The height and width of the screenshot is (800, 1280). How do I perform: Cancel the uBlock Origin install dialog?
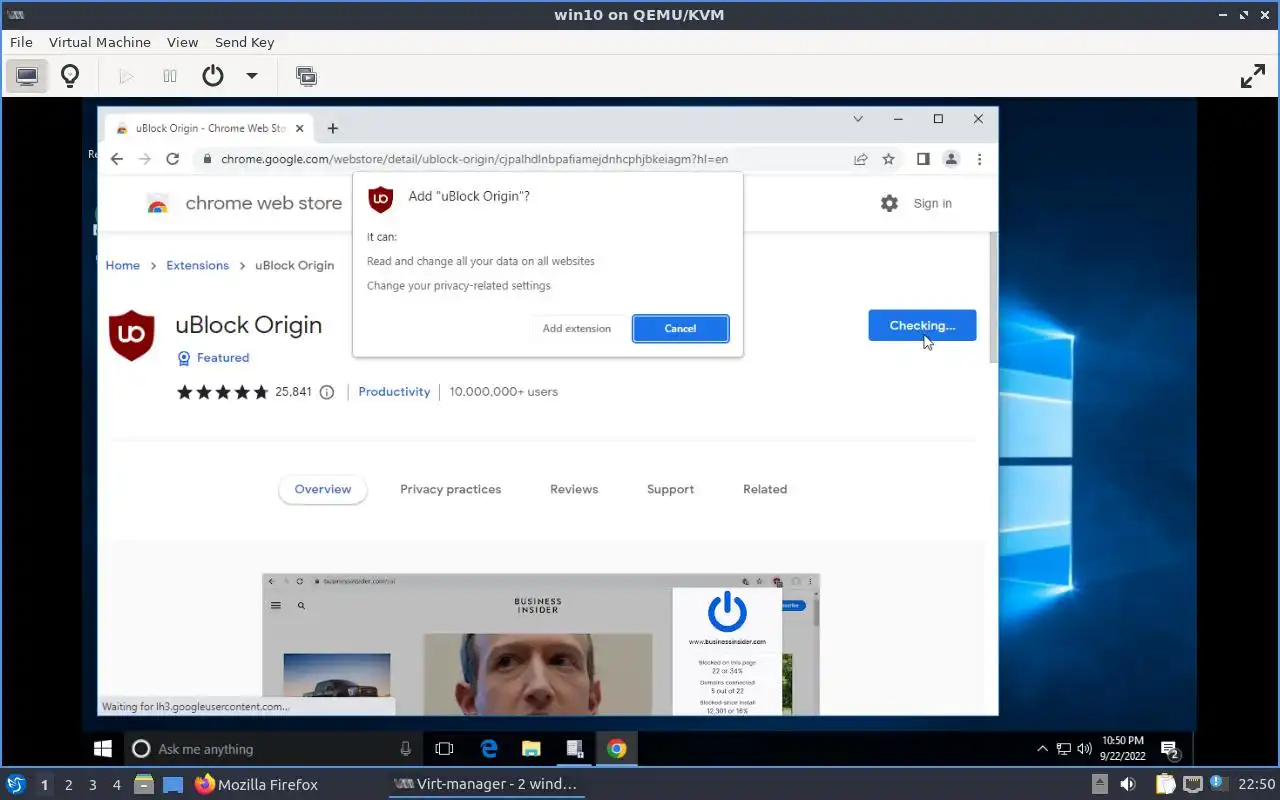click(680, 328)
